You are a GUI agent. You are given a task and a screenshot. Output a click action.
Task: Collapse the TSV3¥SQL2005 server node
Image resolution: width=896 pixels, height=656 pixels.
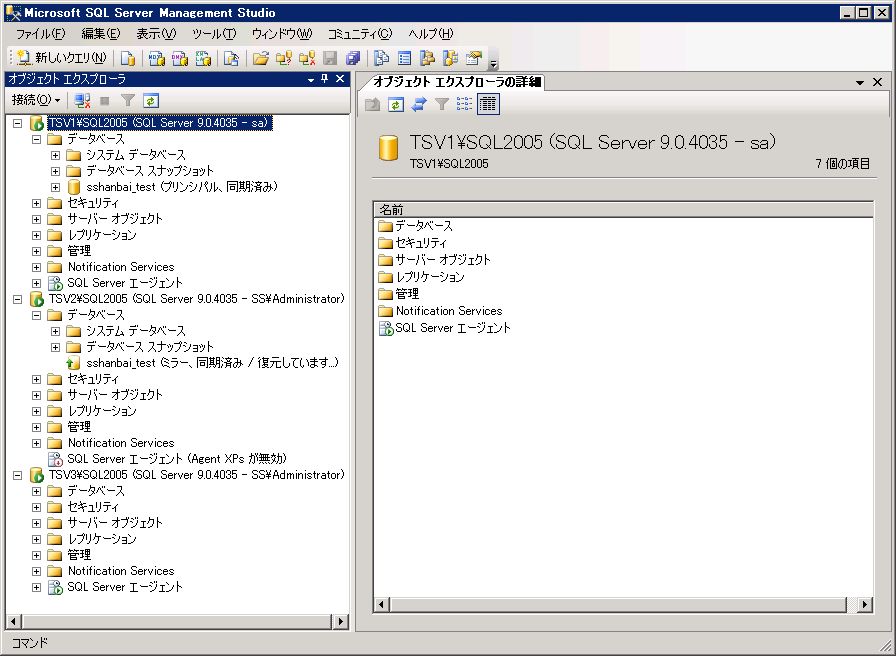click(18, 475)
